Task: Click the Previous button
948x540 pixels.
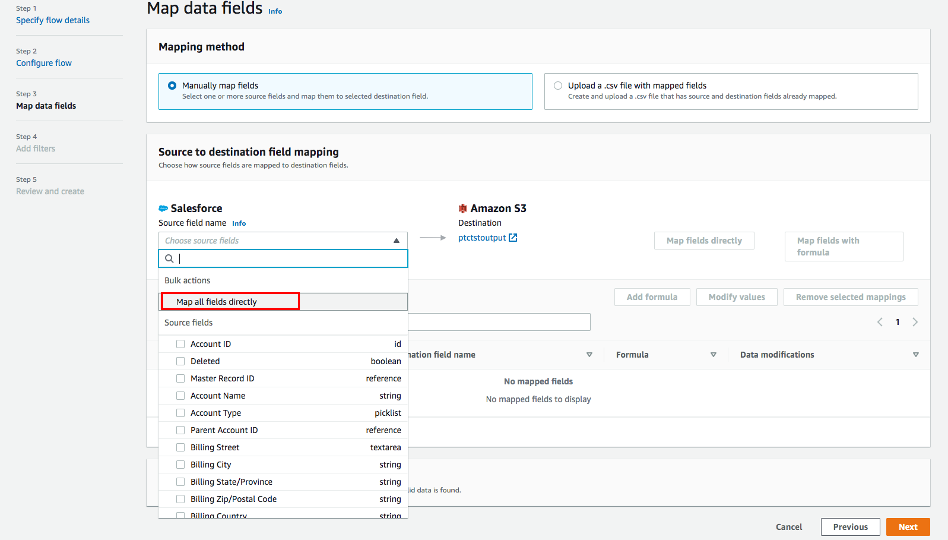Action: pyautogui.click(x=850, y=527)
